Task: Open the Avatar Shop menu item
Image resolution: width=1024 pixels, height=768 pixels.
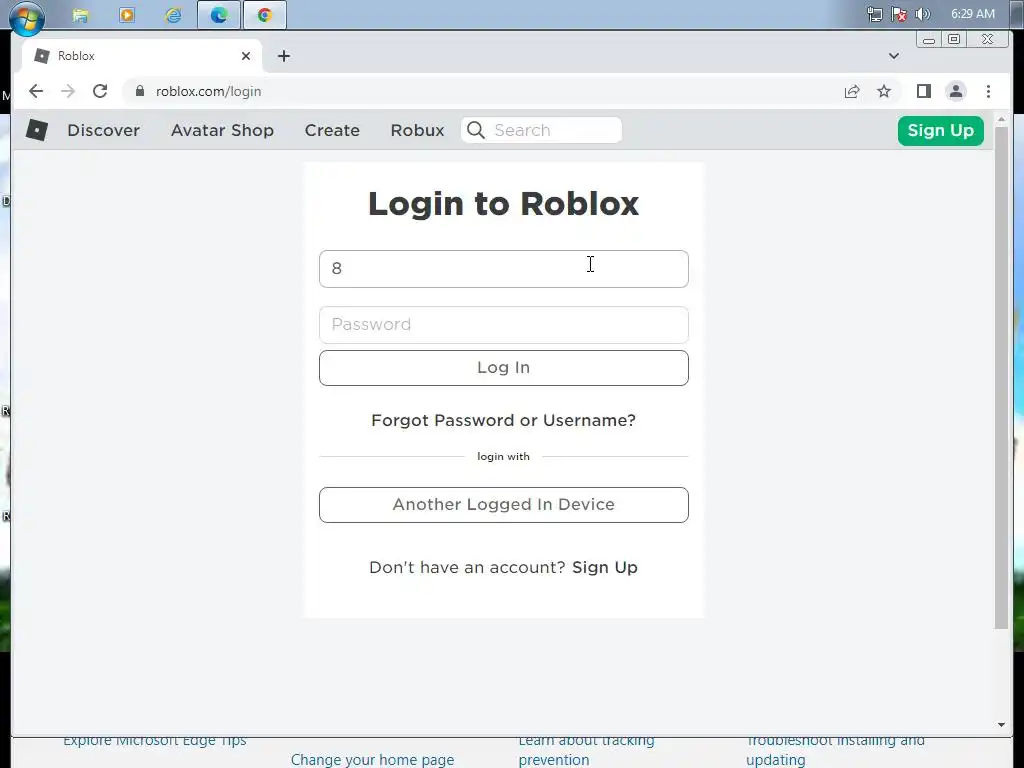Action: pos(222,130)
